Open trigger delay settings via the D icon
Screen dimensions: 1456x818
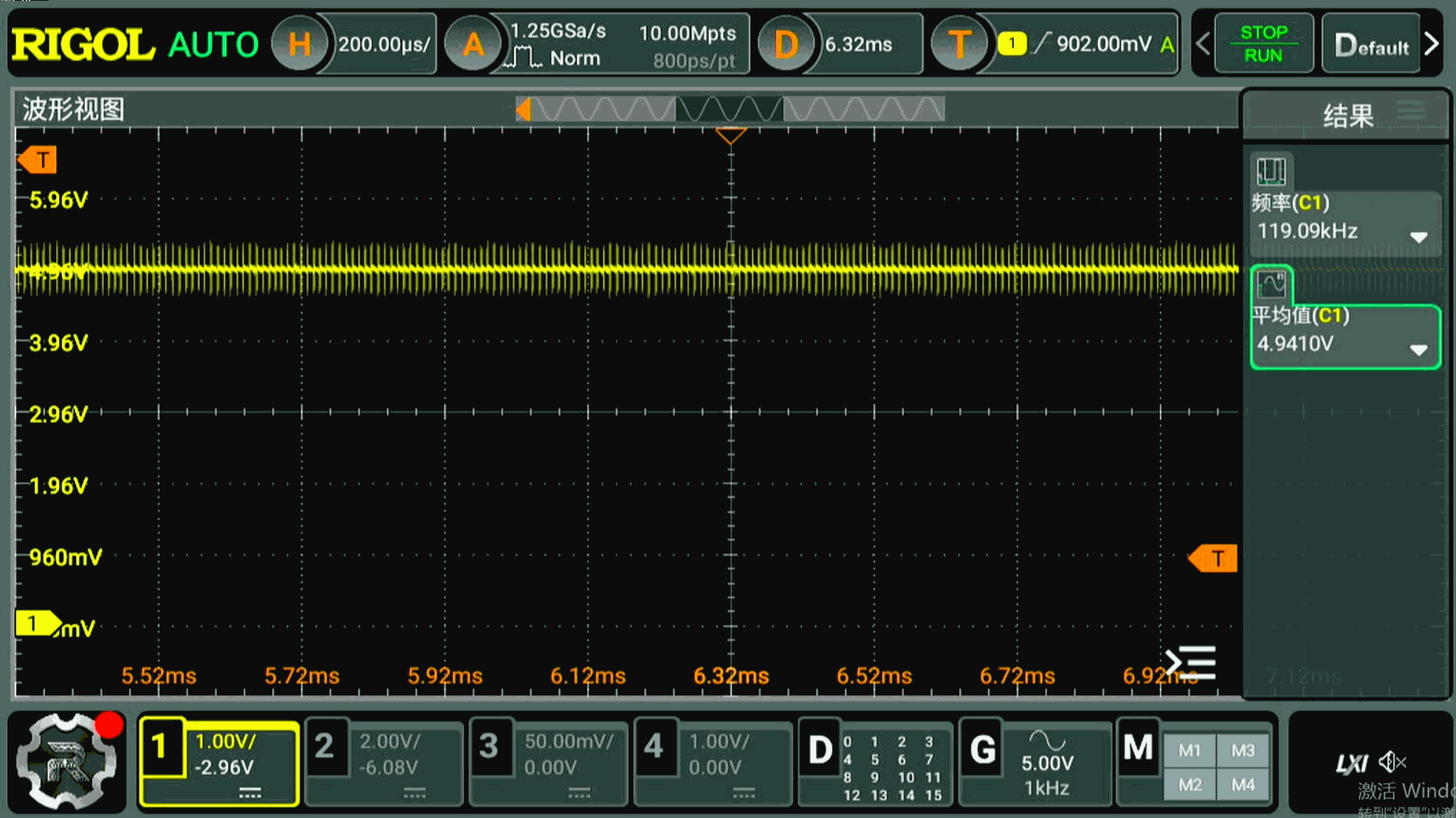point(786,43)
